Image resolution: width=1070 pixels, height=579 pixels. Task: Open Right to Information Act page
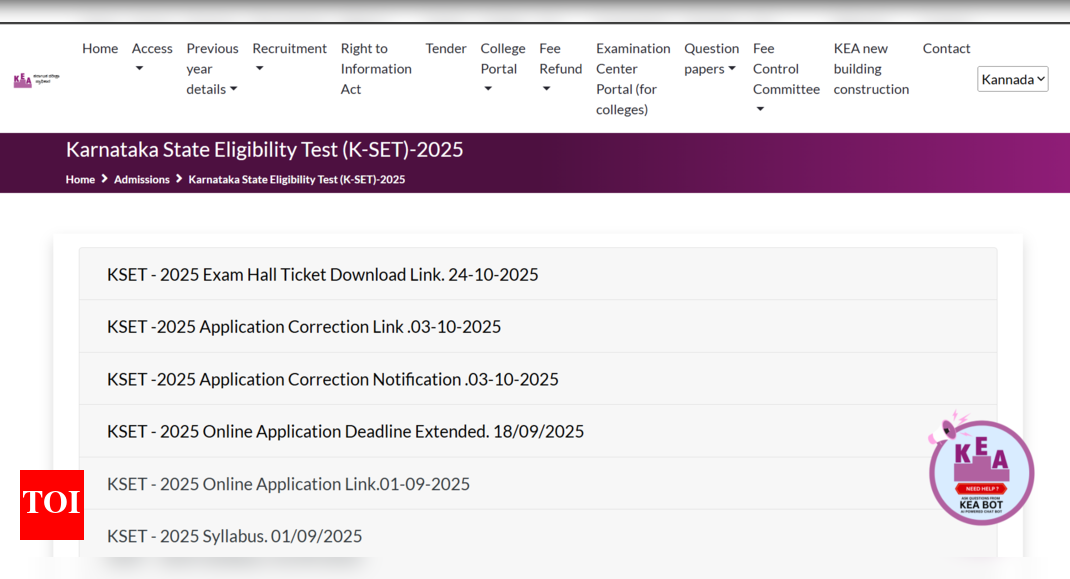[x=376, y=68]
